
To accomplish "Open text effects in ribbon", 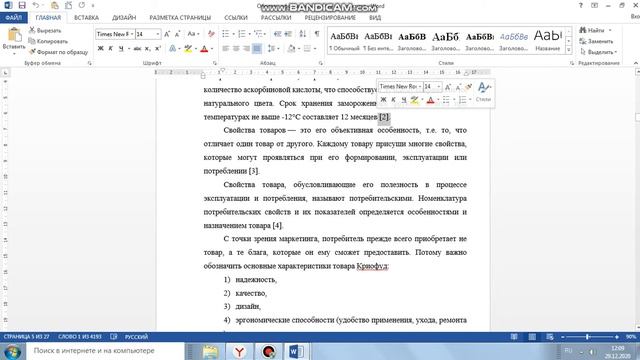I will [173, 49].
